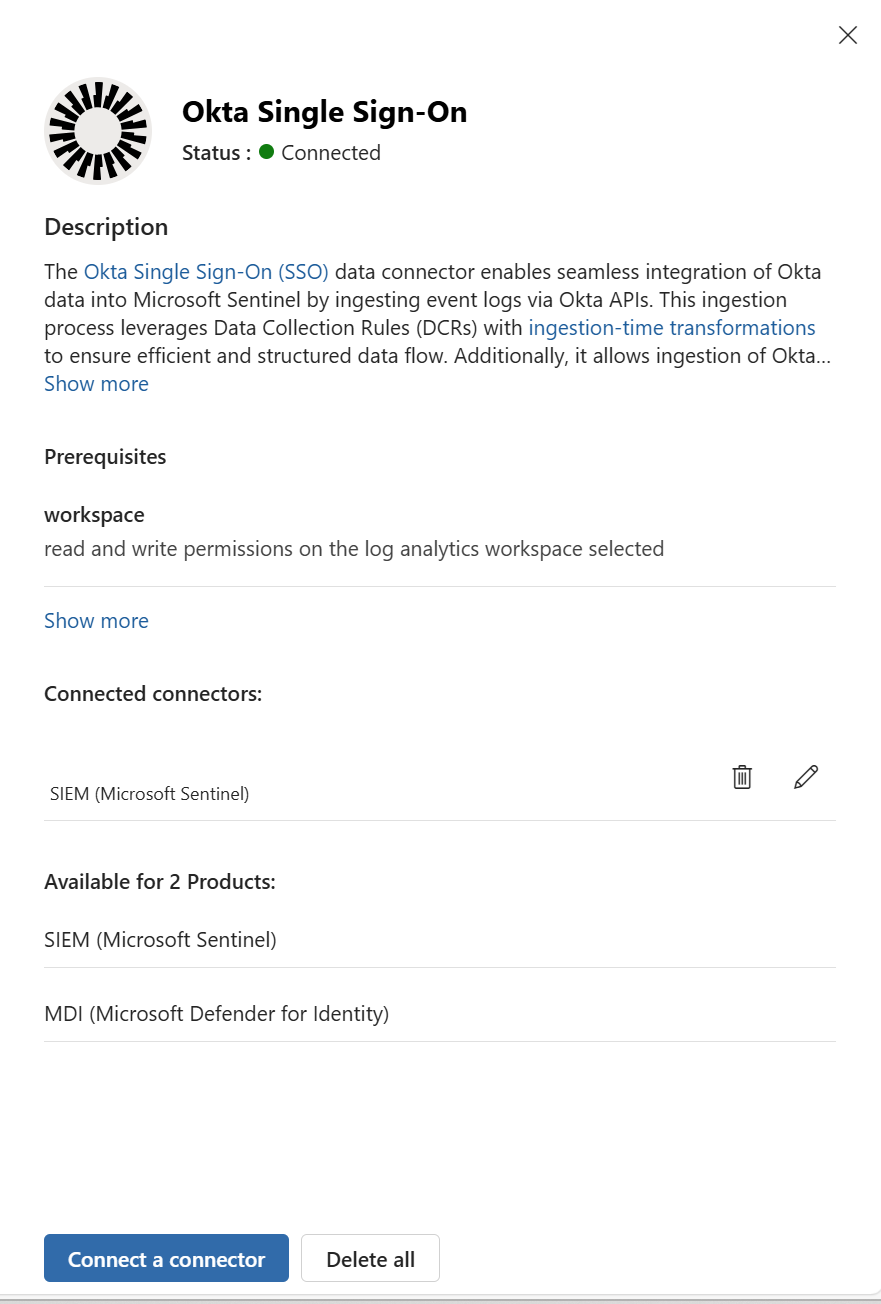Select SIEM entry under Connected connectors

[x=149, y=793]
